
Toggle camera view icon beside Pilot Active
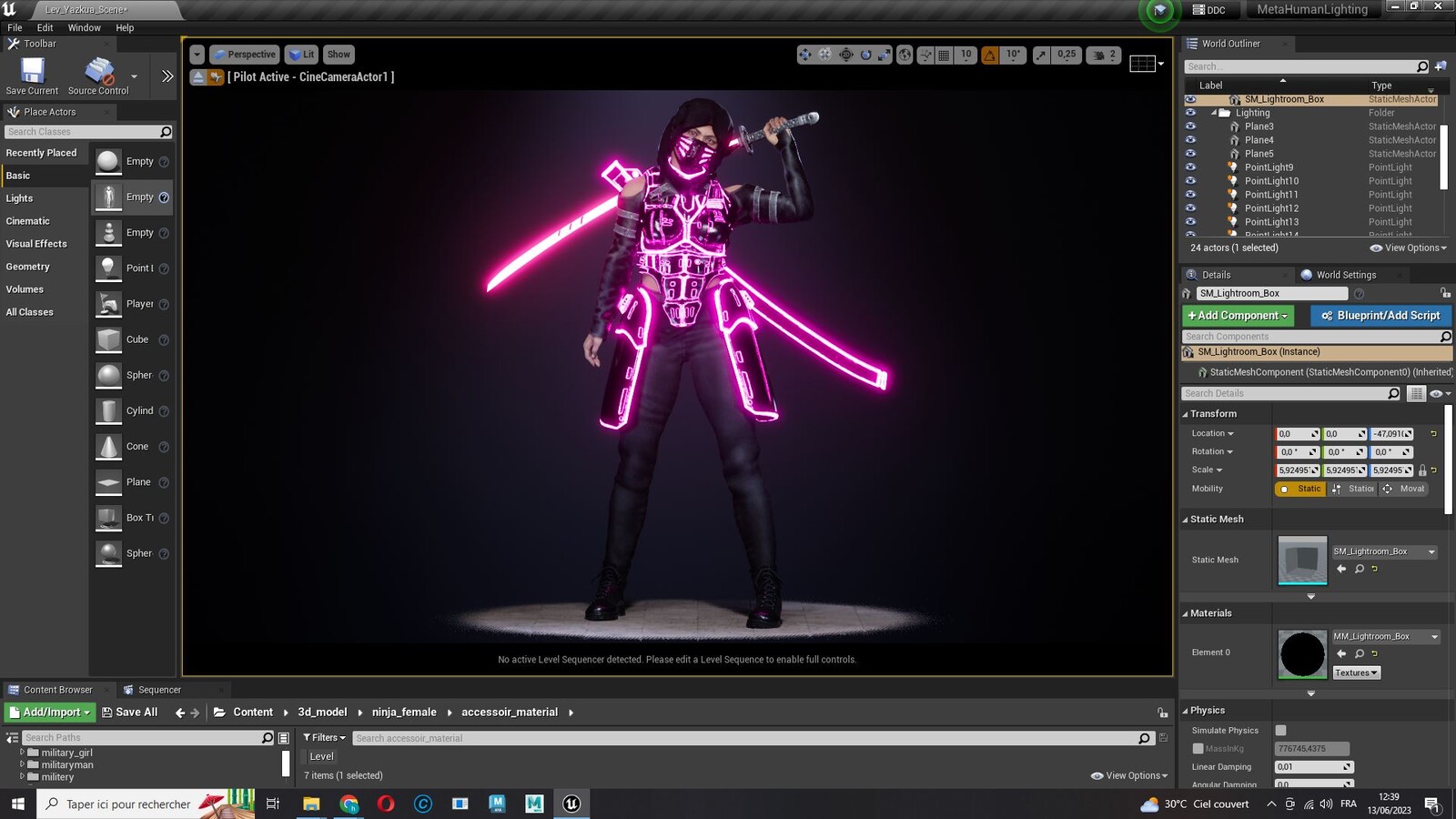pyautogui.click(x=216, y=77)
